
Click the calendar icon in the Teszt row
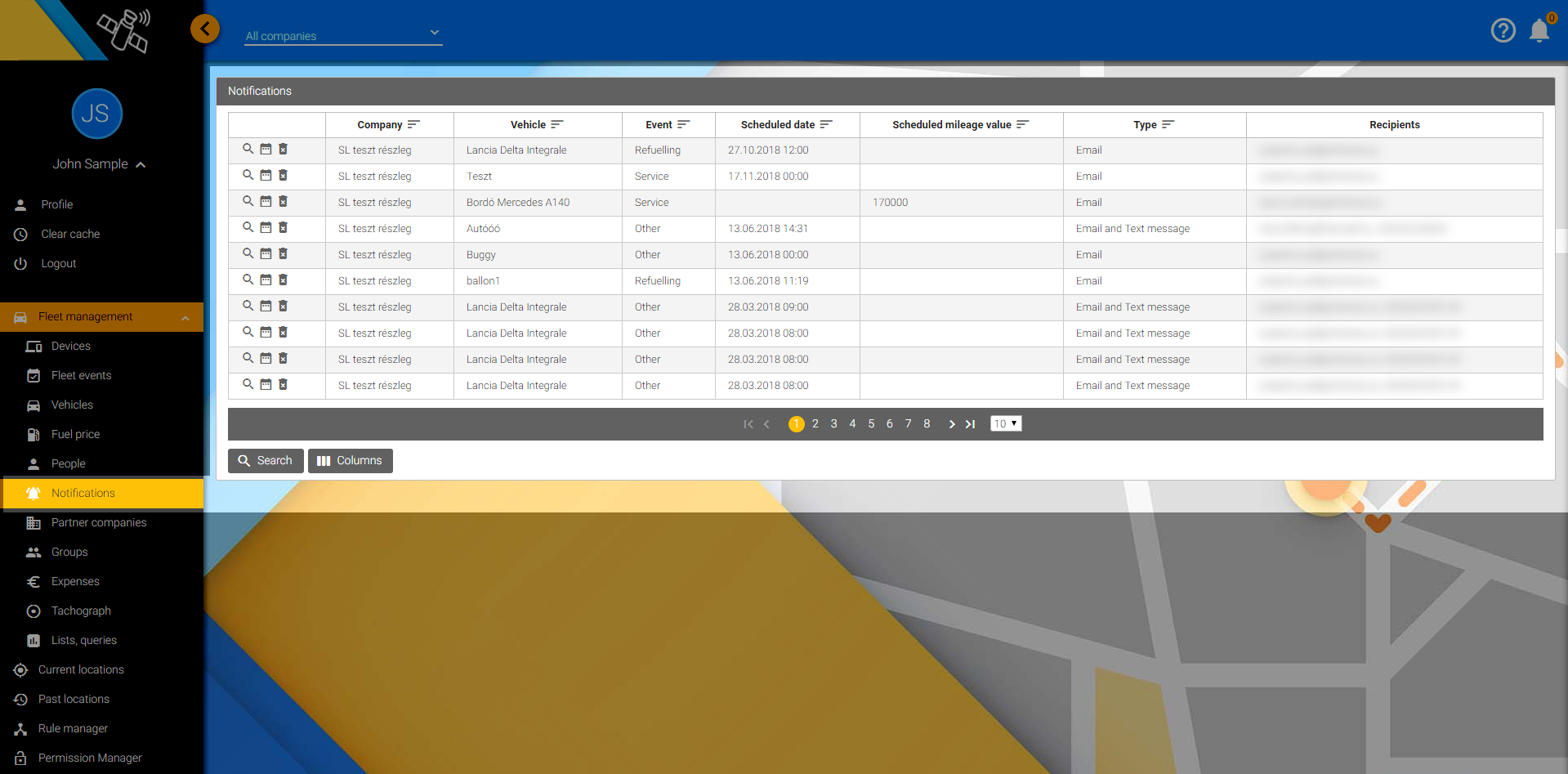[x=266, y=175]
